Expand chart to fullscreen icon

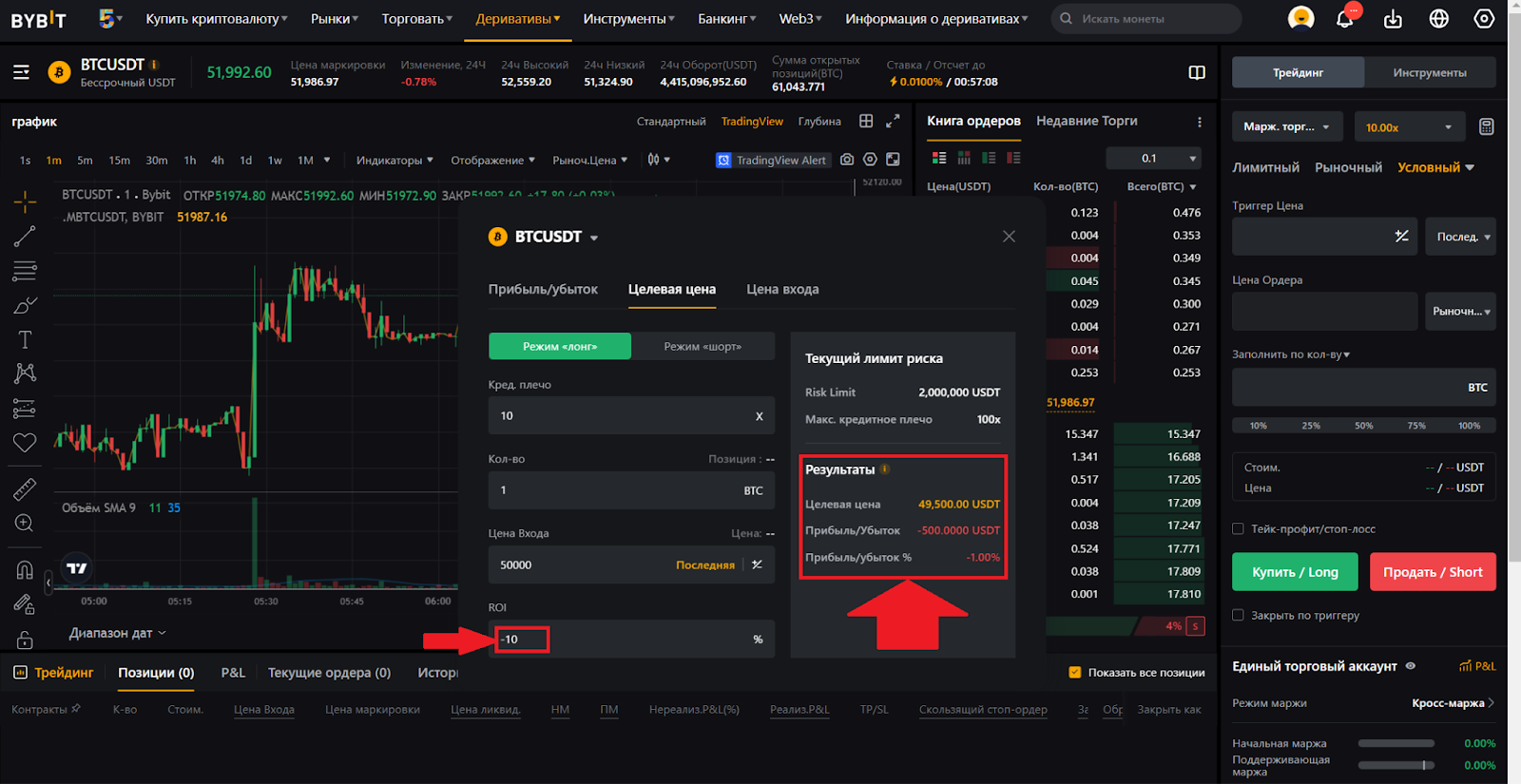[x=893, y=122]
